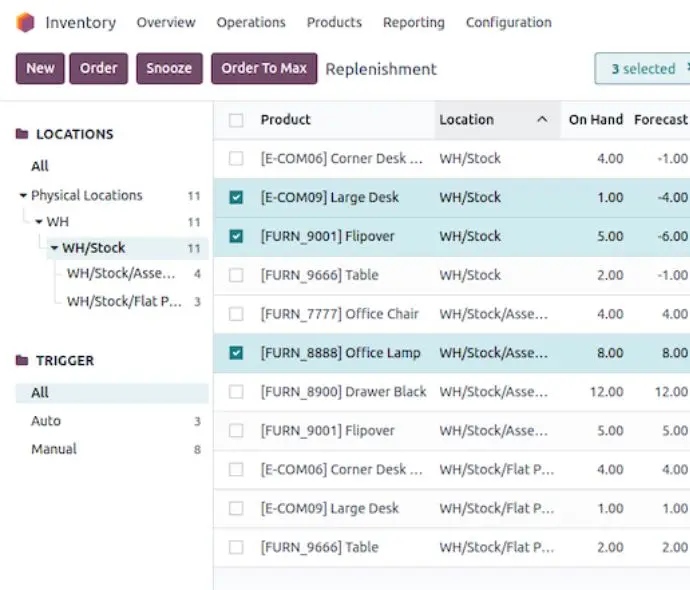Filter by Manual trigger
This screenshot has height=590, width=690.
point(54,449)
